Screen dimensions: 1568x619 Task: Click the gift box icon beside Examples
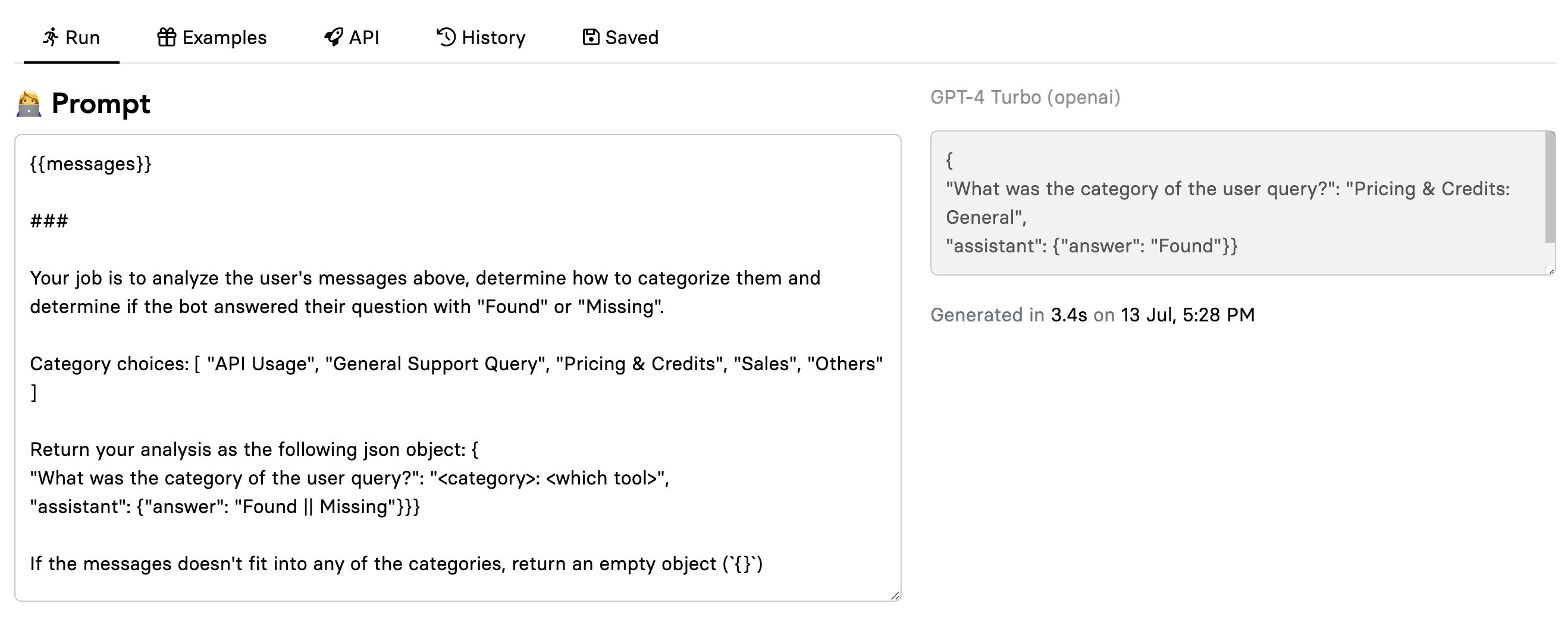click(166, 37)
